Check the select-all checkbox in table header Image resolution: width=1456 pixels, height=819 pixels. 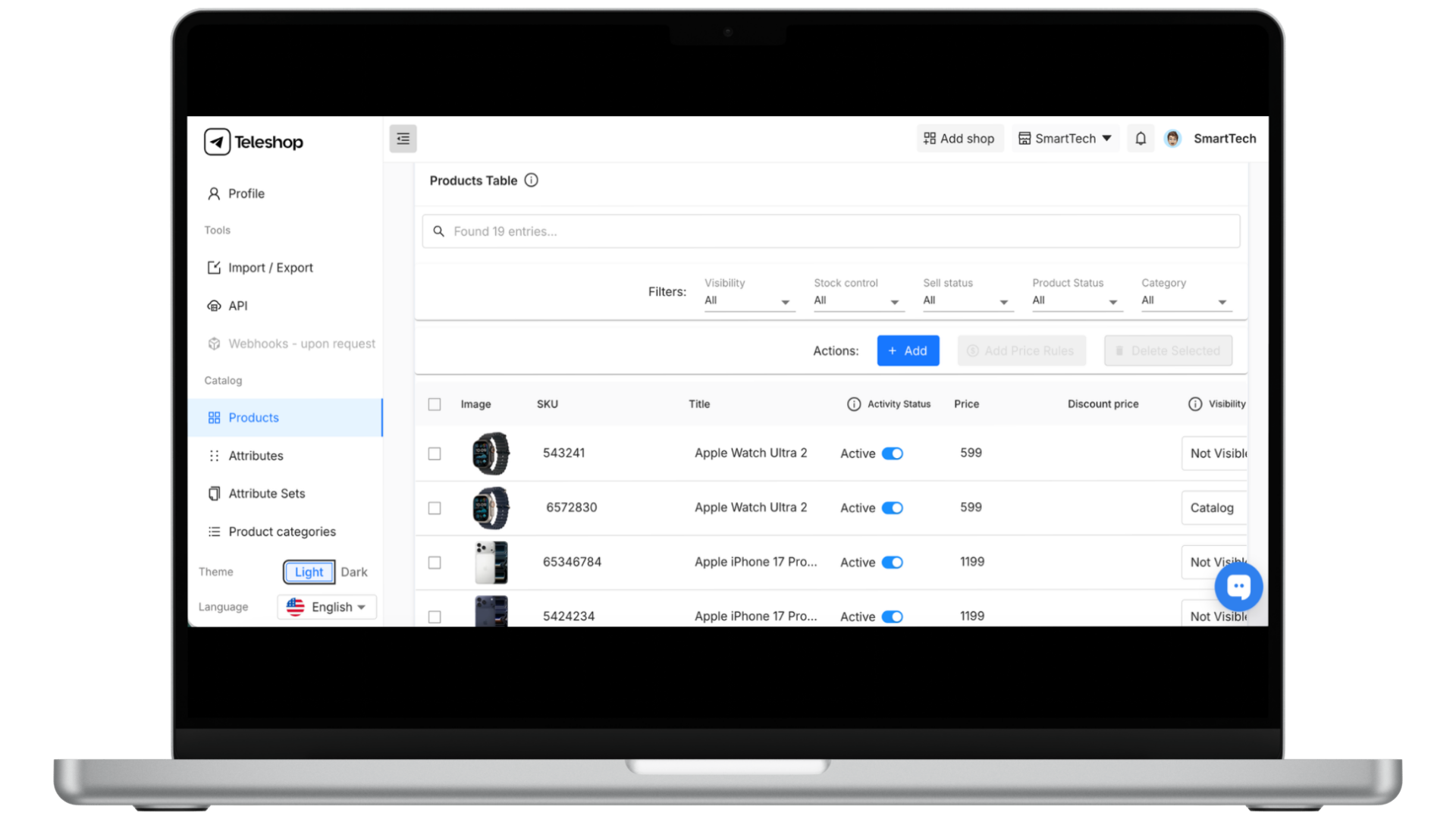coord(435,404)
